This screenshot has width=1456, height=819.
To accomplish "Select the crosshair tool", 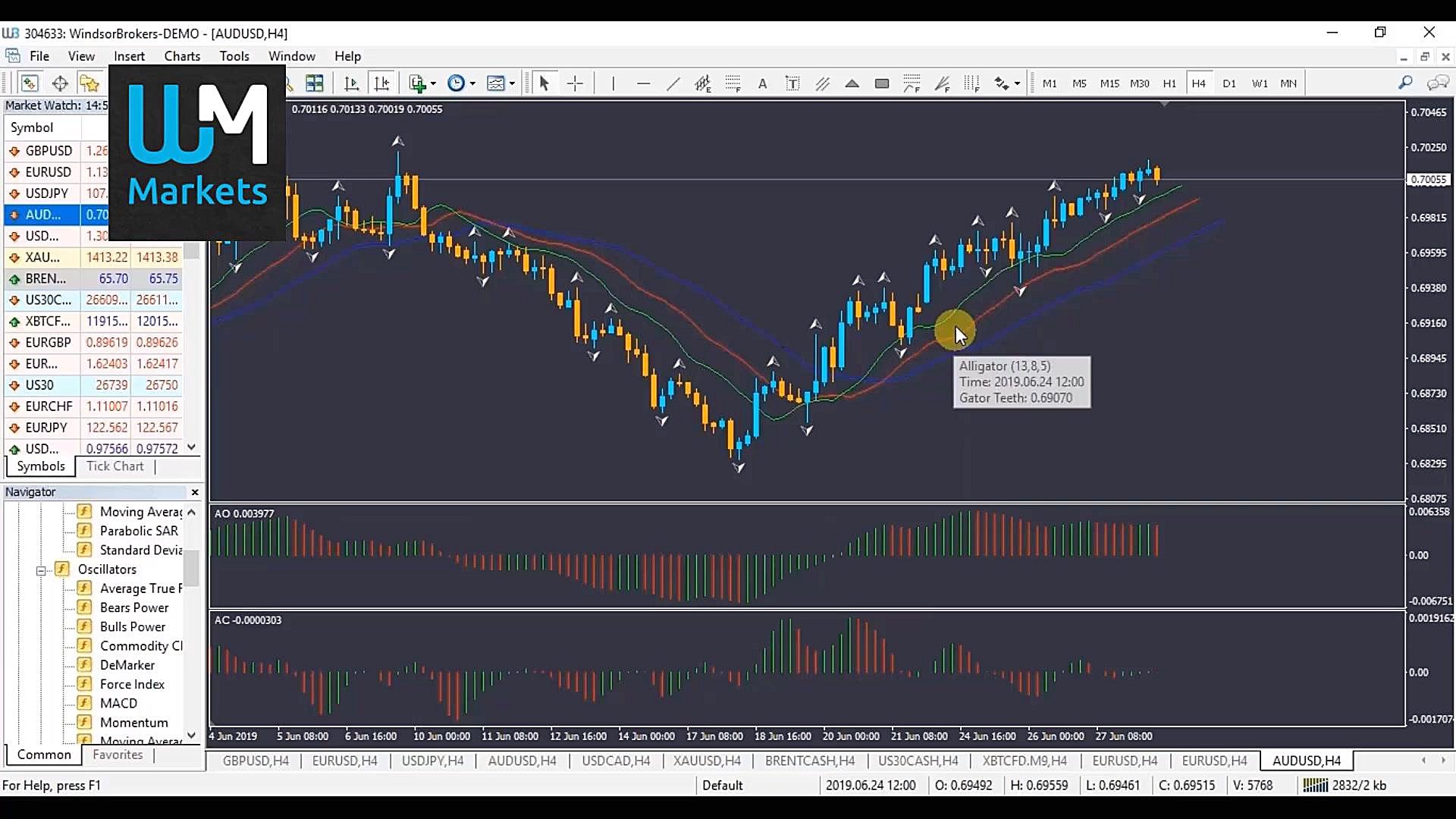I will point(576,83).
